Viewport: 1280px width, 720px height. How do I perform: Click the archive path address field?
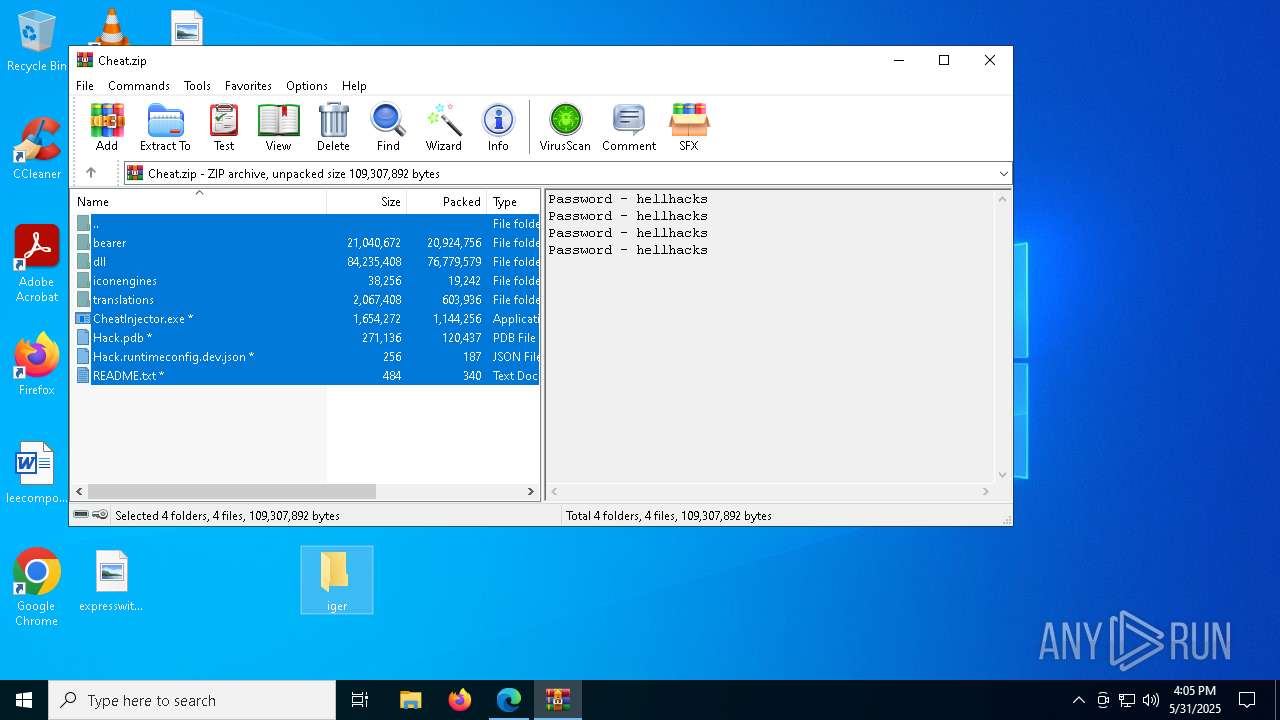point(567,173)
